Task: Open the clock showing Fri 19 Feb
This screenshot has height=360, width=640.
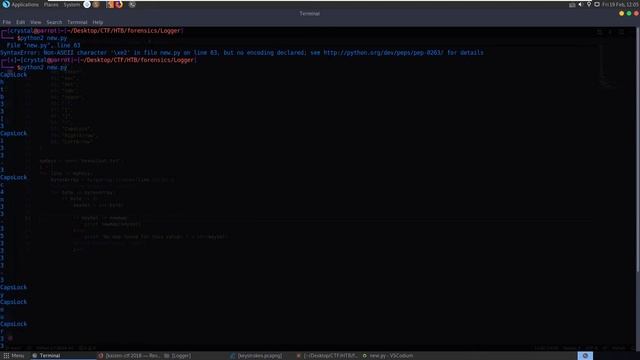Action: pyautogui.click(x=620, y=4)
